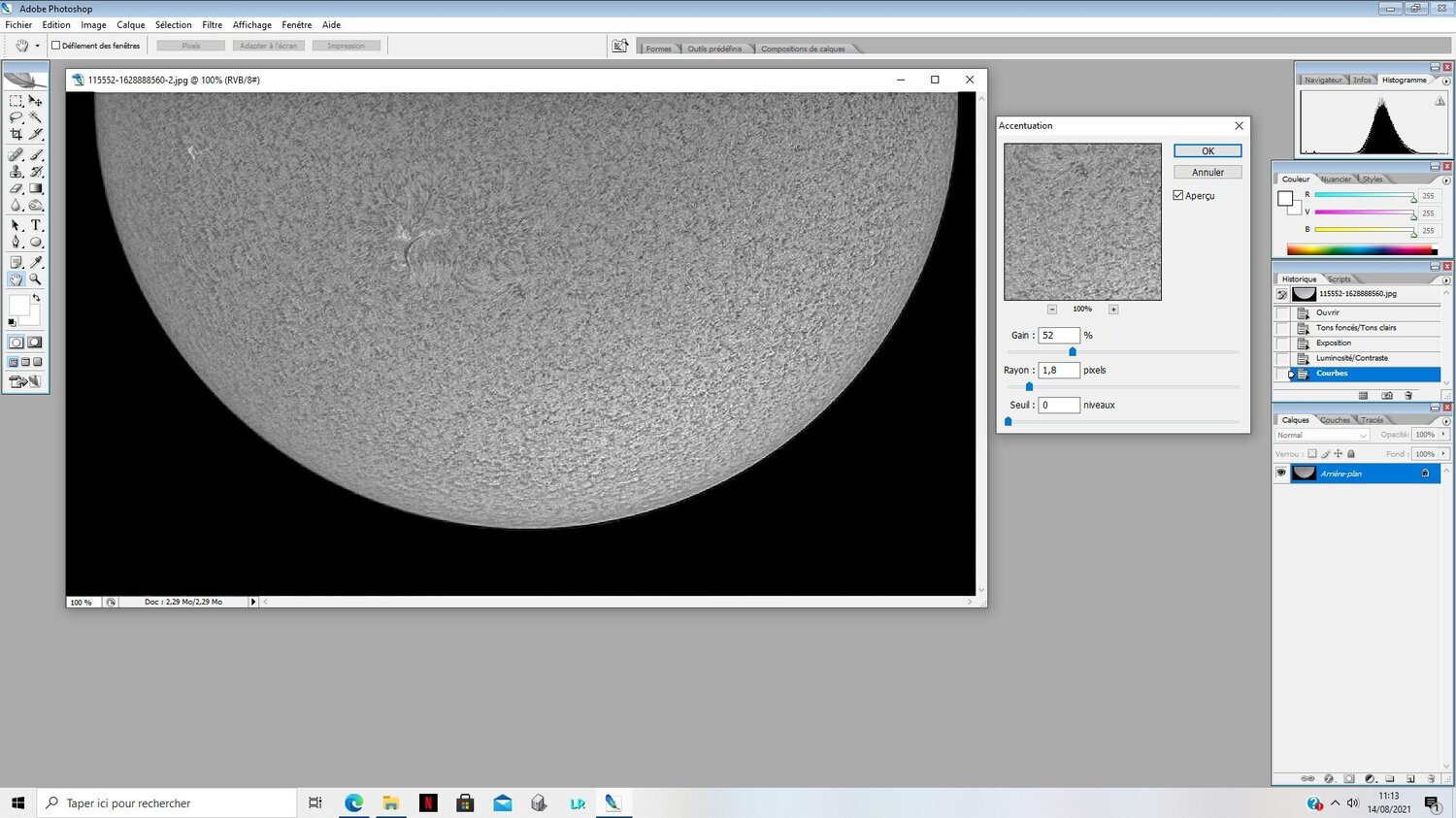The width and height of the screenshot is (1456, 818).
Task: Select the Gradient tool
Action: [x=35, y=188]
